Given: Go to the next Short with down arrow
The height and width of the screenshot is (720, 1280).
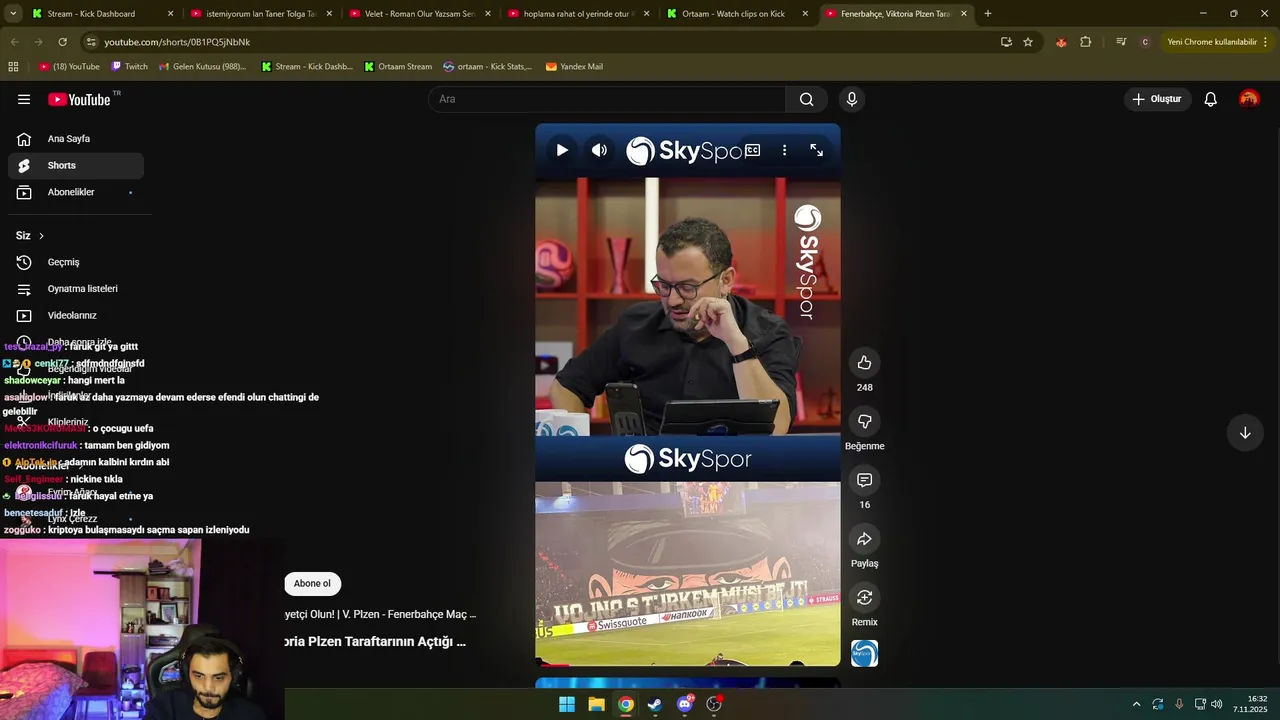Looking at the screenshot, I should [1245, 433].
